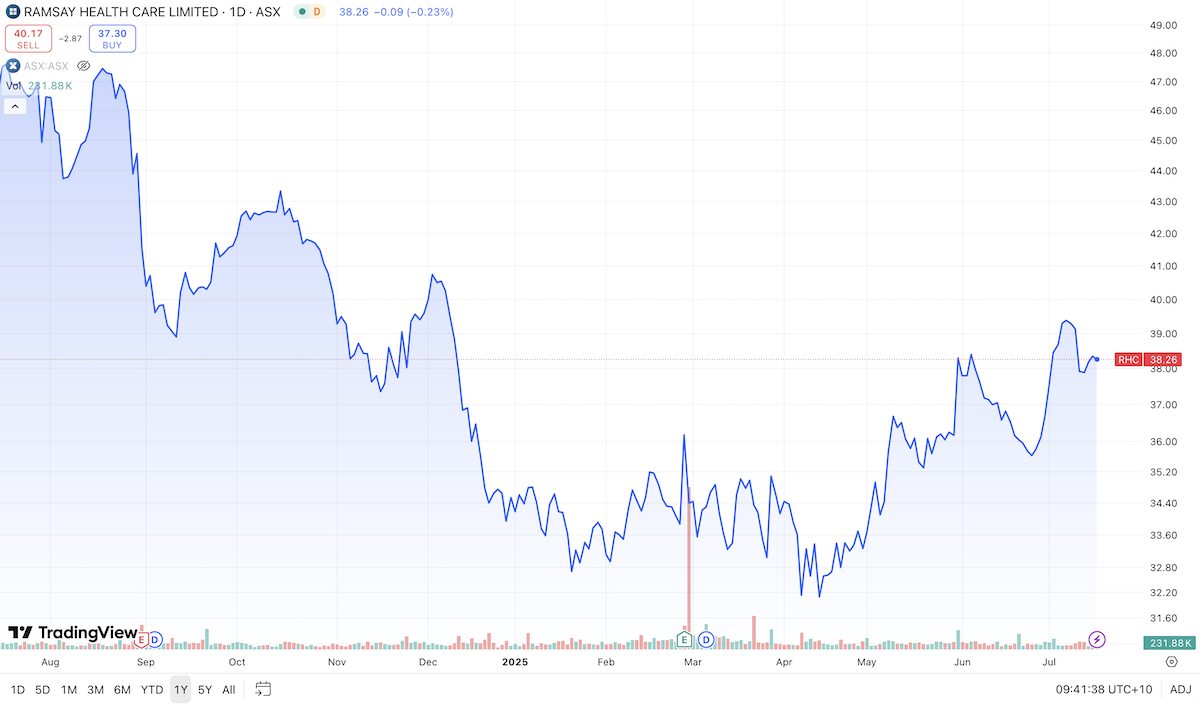Click the Oct label on time axis
Screen dimensions: 1200x704
(238, 662)
